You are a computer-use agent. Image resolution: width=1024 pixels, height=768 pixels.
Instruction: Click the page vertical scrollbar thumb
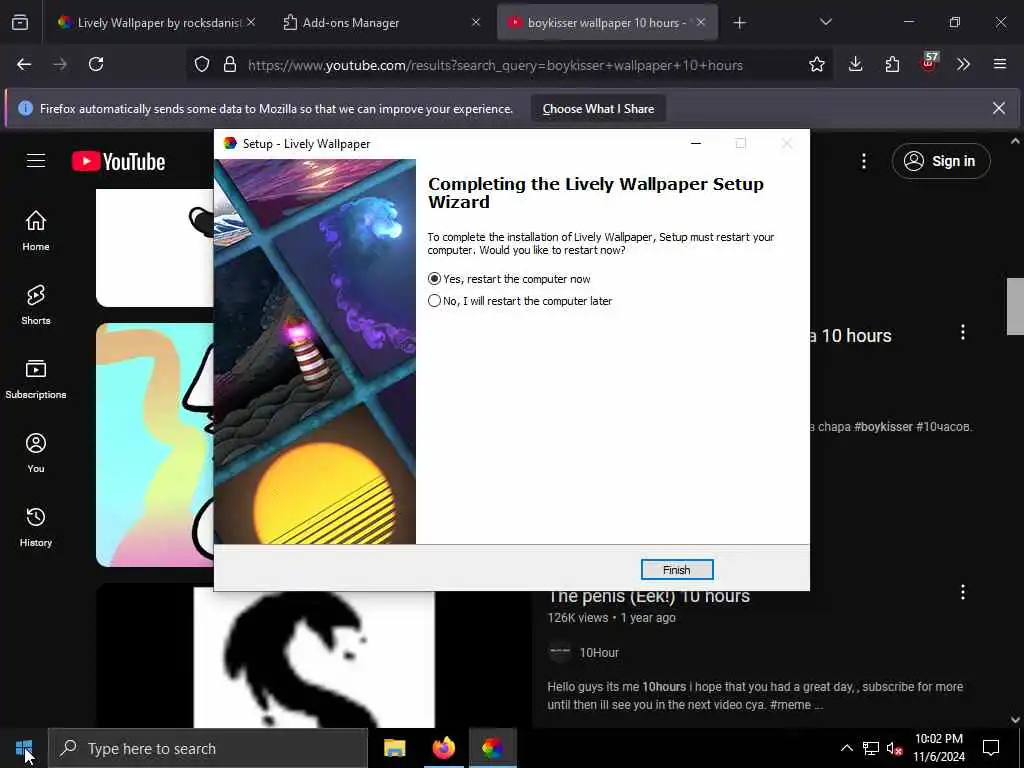coord(1015,306)
